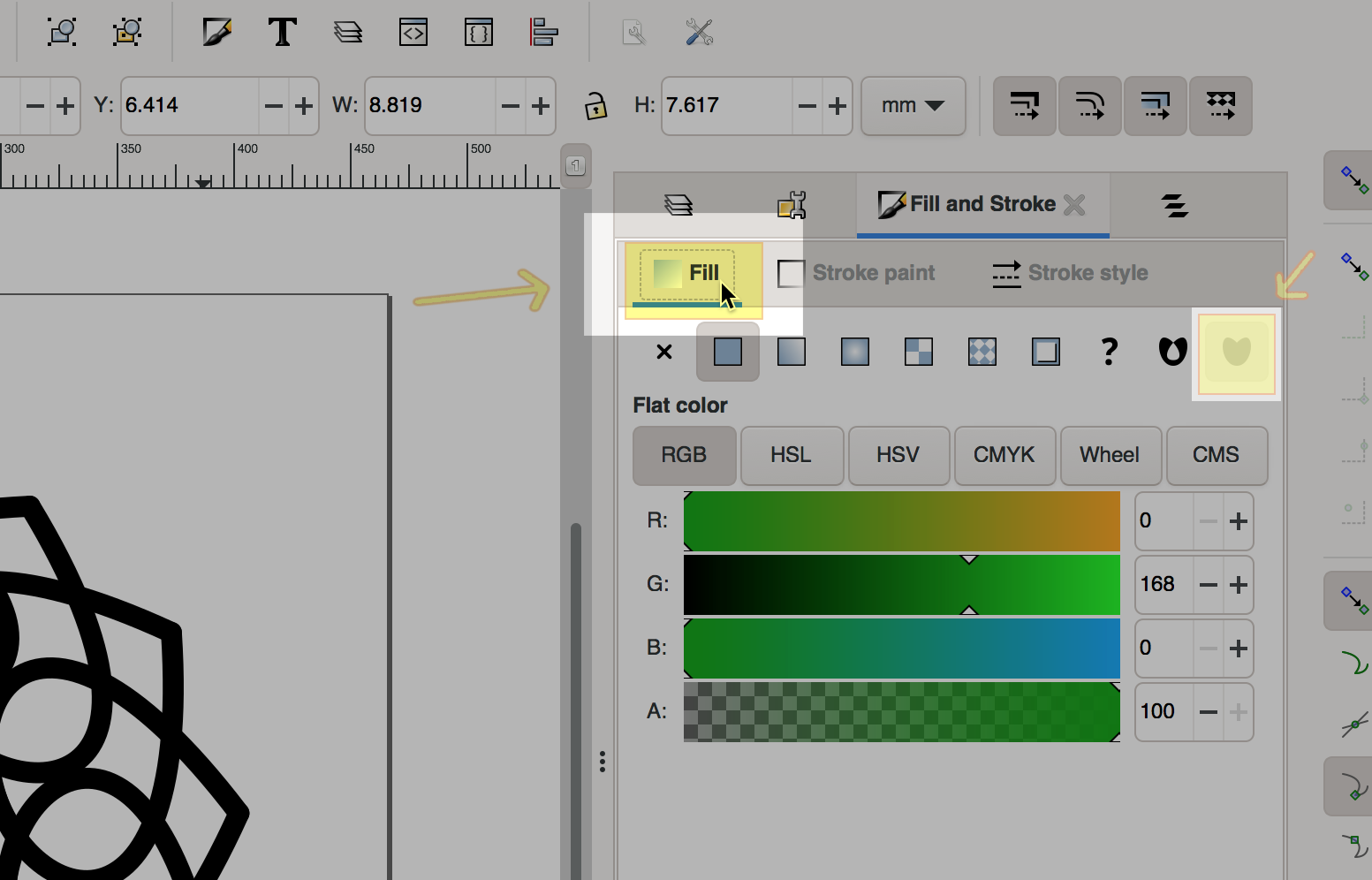This screenshot has width=1372, height=880.
Task: Toggle move patterns with object button
Action: 1221,106
